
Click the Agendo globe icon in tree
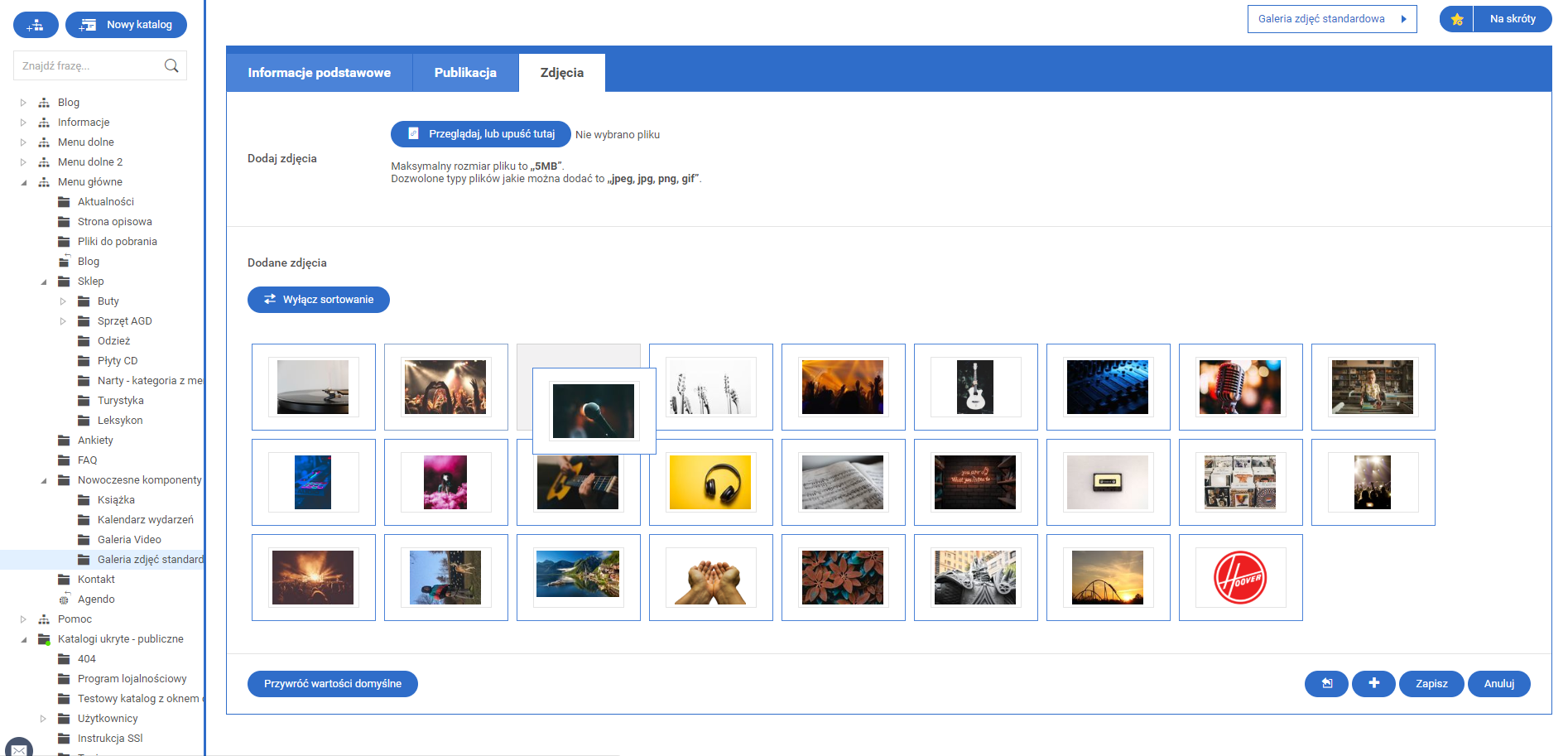(x=64, y=600)
